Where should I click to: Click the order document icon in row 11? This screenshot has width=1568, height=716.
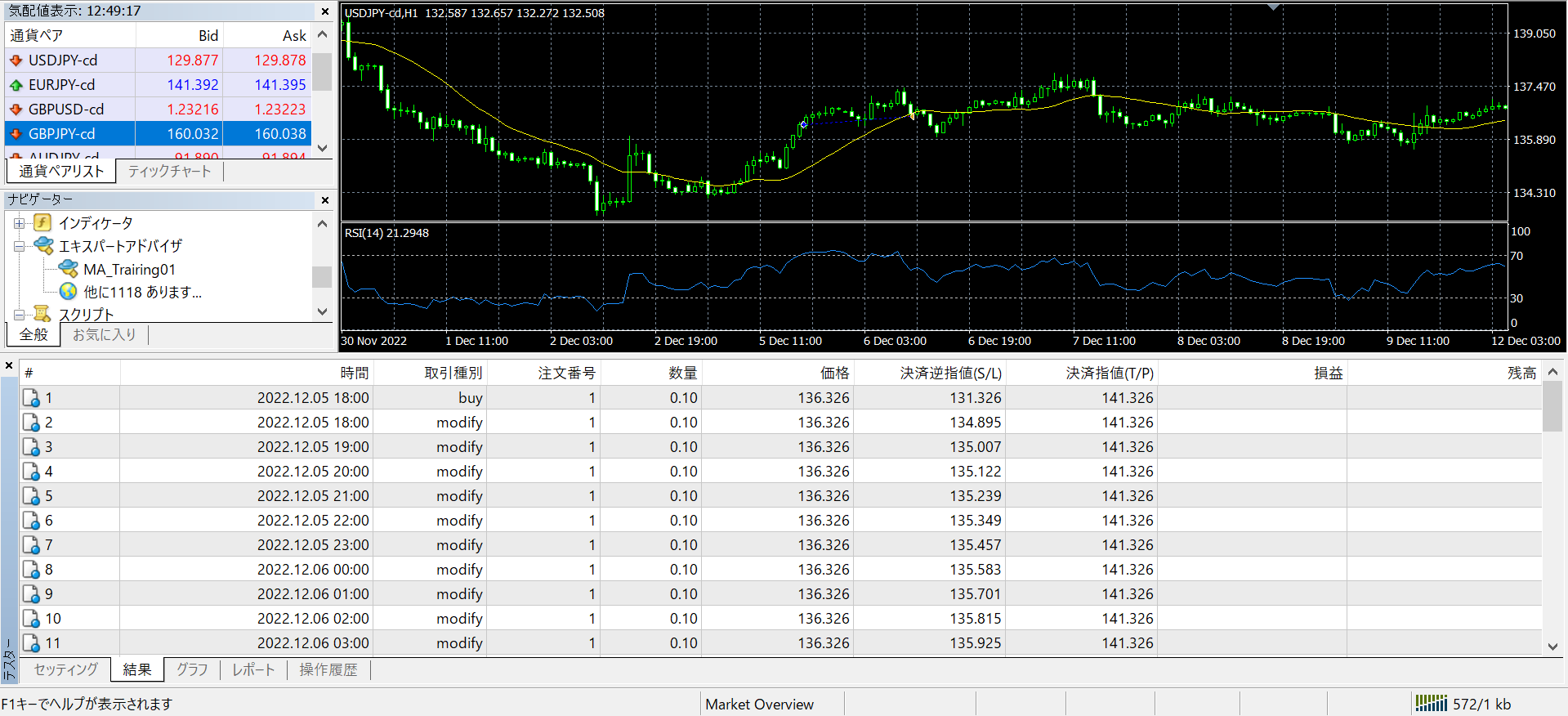[31, 643]
